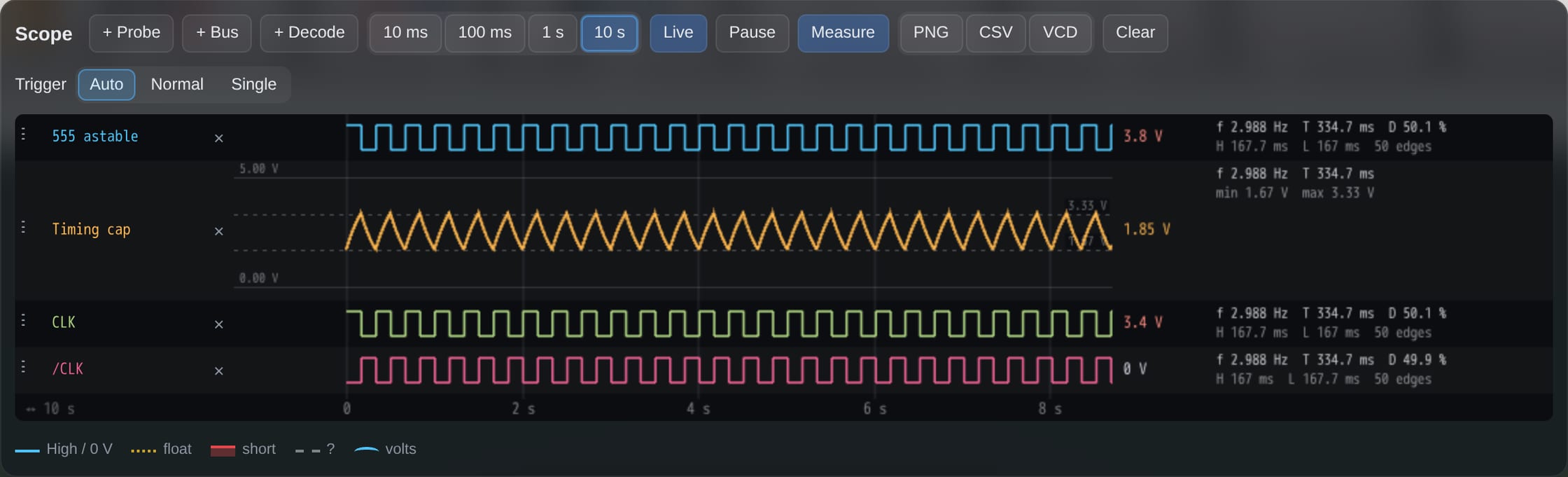Click the 0.00 V scale label
Image resolution: width=1568 pixels, height=477 pixels.
[x=258, y=278]
